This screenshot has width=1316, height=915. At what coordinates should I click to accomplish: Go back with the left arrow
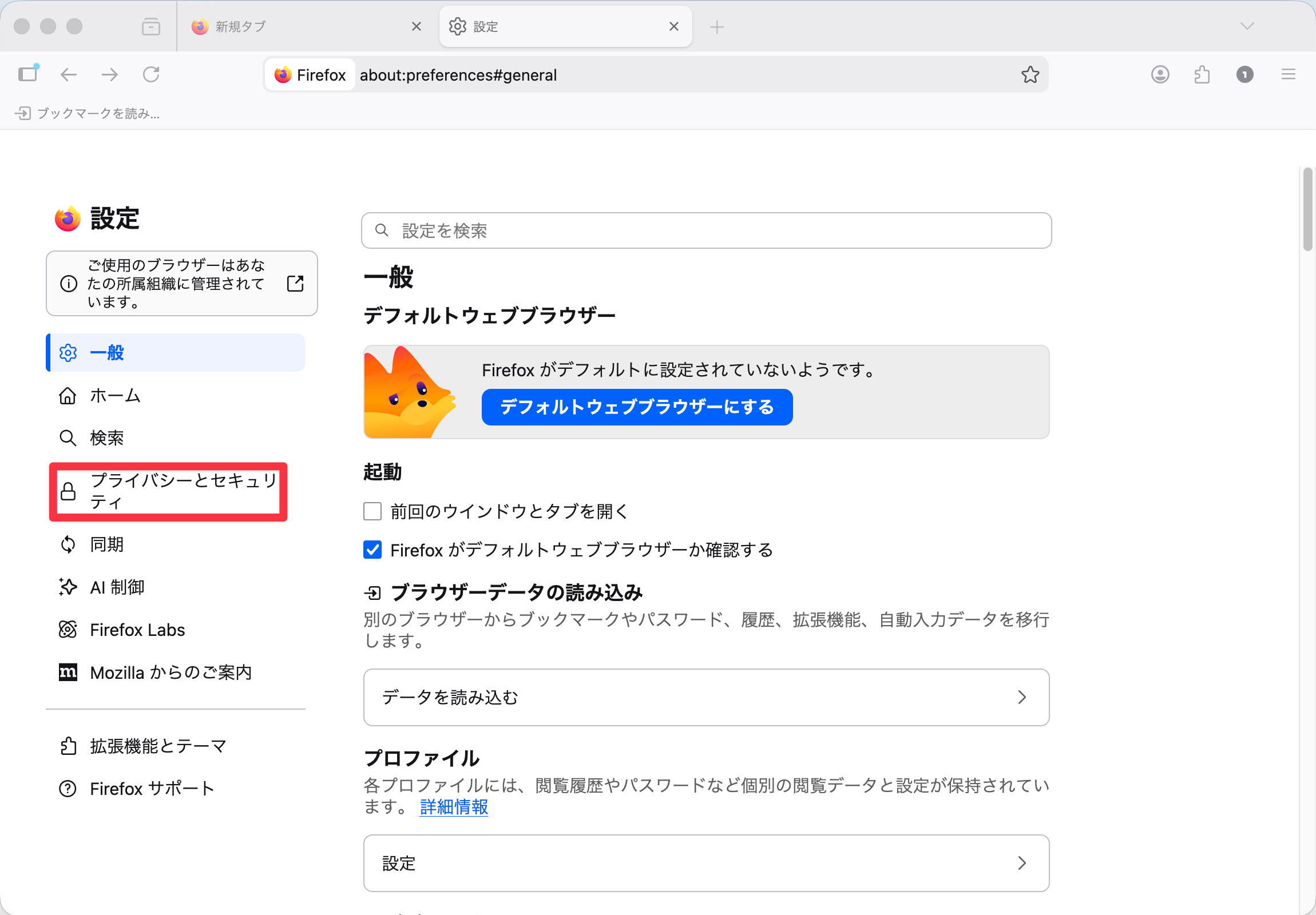69,74
